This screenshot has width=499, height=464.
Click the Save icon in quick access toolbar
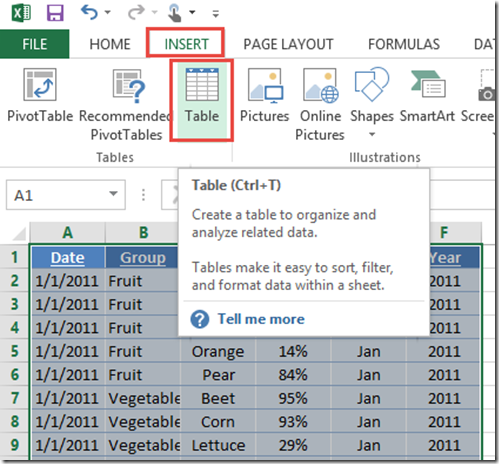click(x=55, y=13)
